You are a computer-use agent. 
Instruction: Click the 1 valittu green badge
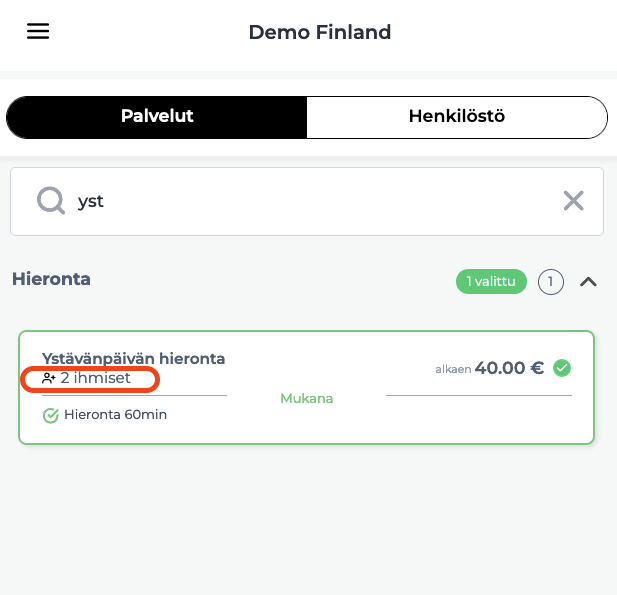(x=491, y=281)
